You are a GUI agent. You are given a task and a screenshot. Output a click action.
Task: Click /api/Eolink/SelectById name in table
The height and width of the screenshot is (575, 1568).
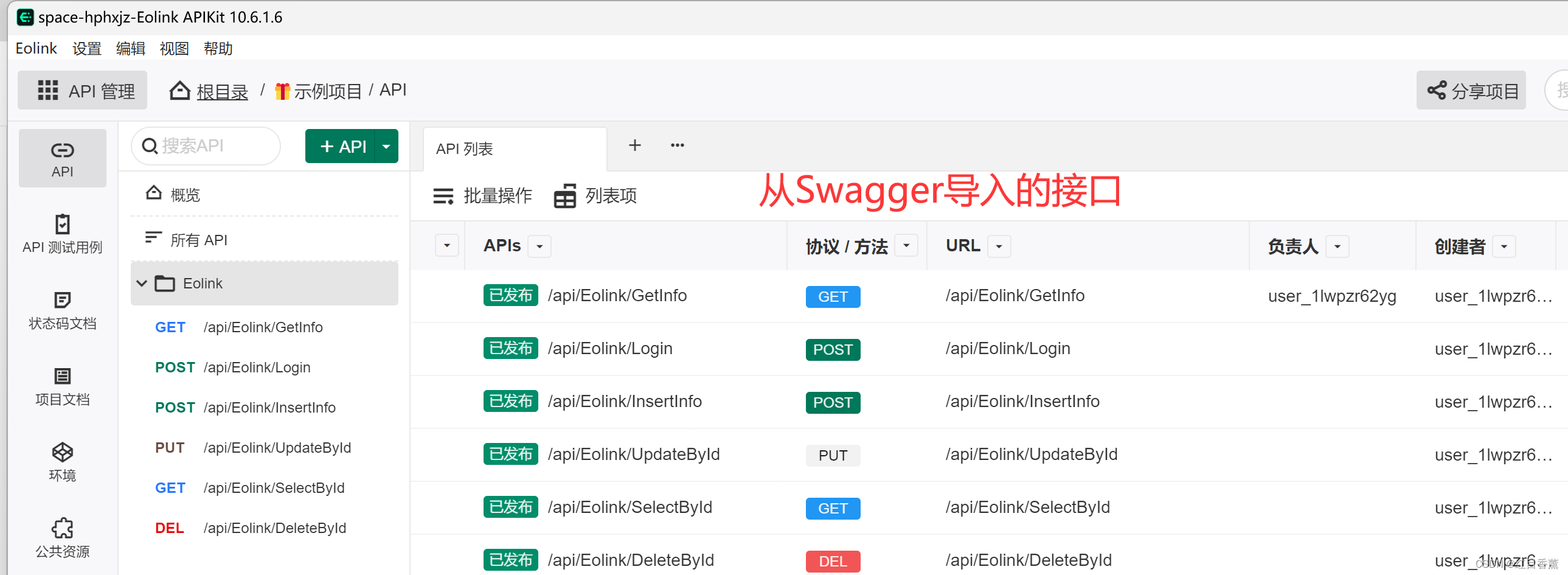coord(630,507)
